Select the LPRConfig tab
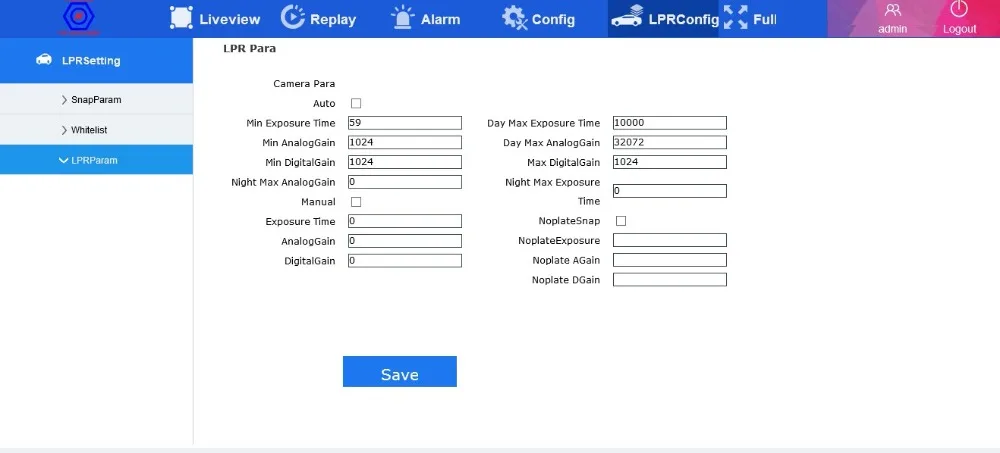 [663, 19]
